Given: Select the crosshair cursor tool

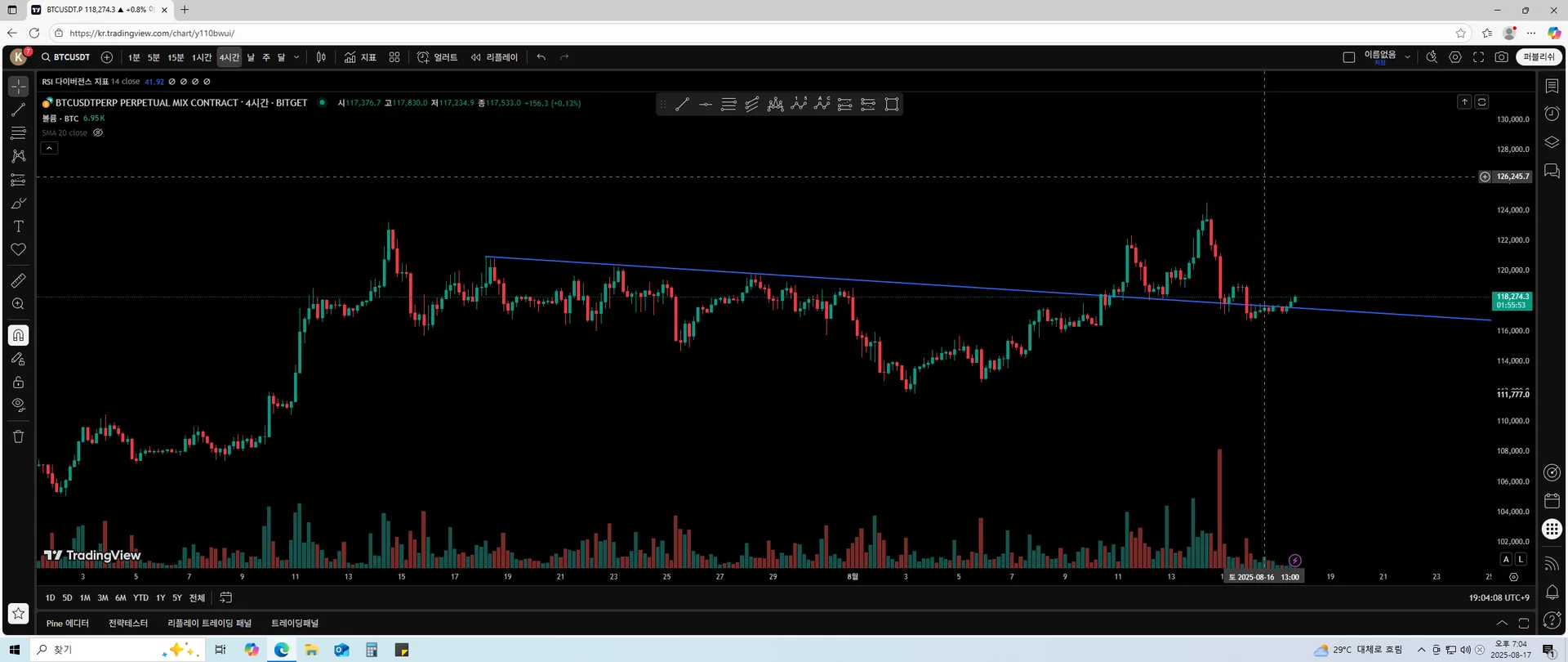Looking at the screenshot, I should point(18,86).
